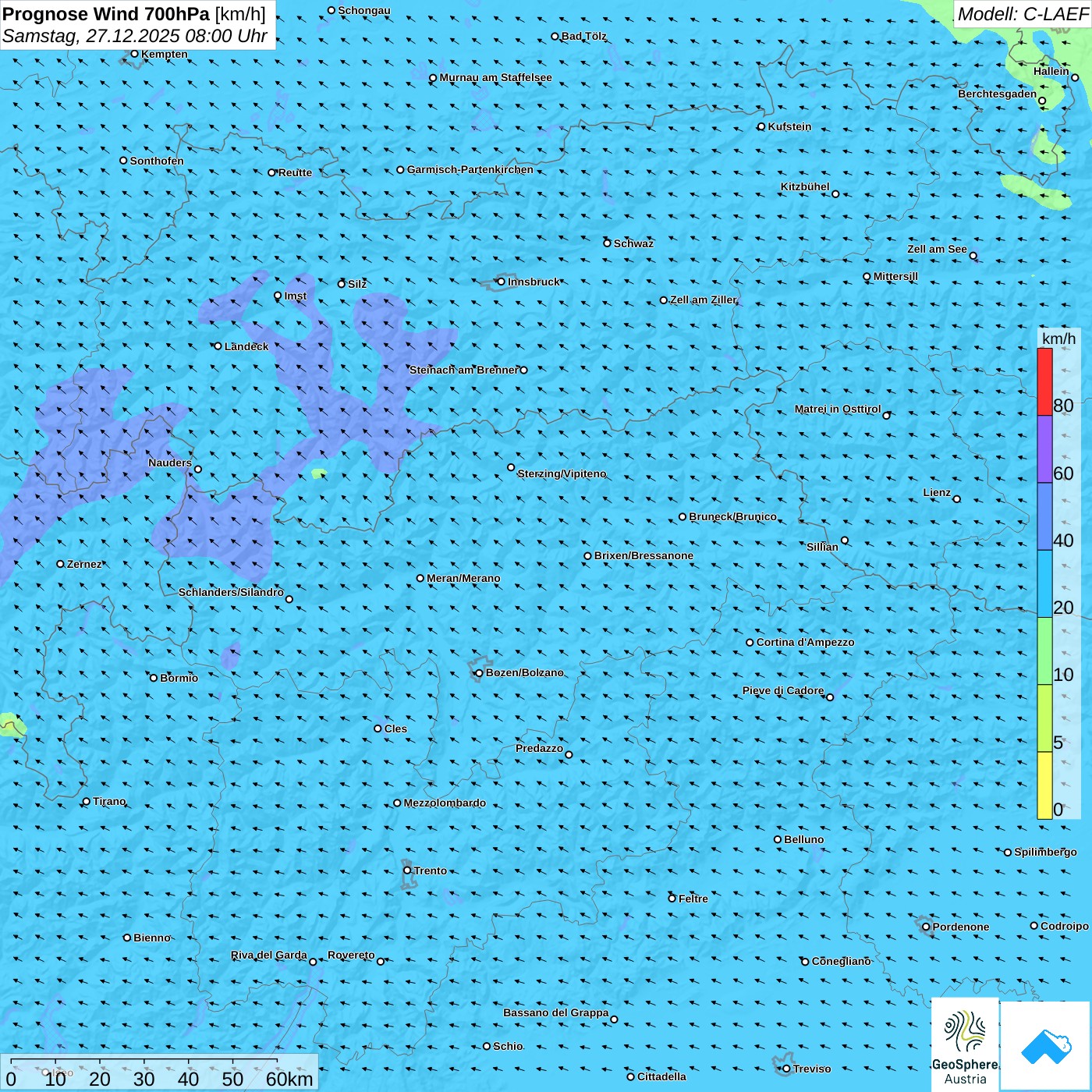Click the 'Sillian' label
The image size is (1092, 1092).
822,547
